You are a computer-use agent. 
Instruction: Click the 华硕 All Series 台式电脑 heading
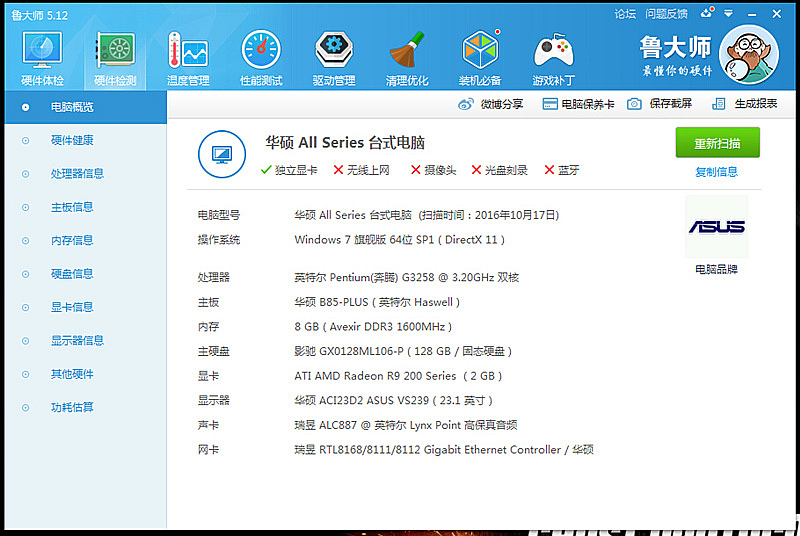(345, 142)
